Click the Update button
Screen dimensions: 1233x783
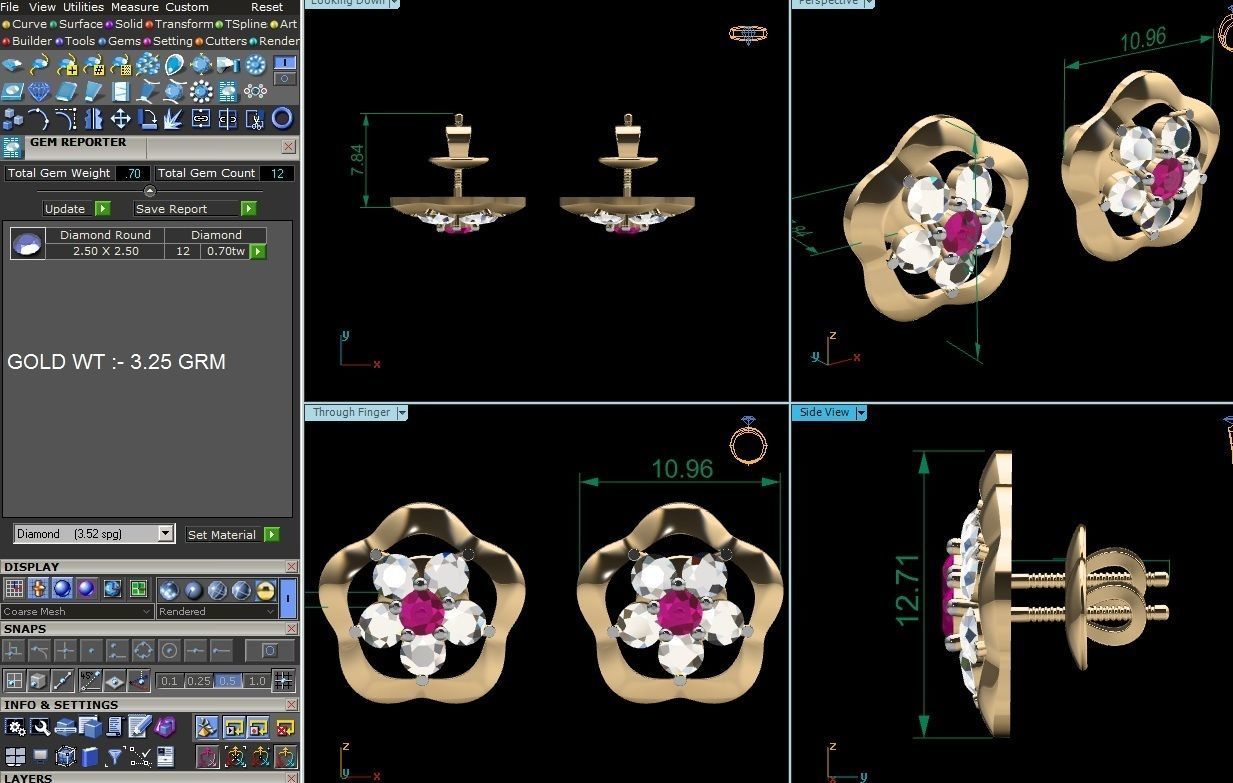76,209
